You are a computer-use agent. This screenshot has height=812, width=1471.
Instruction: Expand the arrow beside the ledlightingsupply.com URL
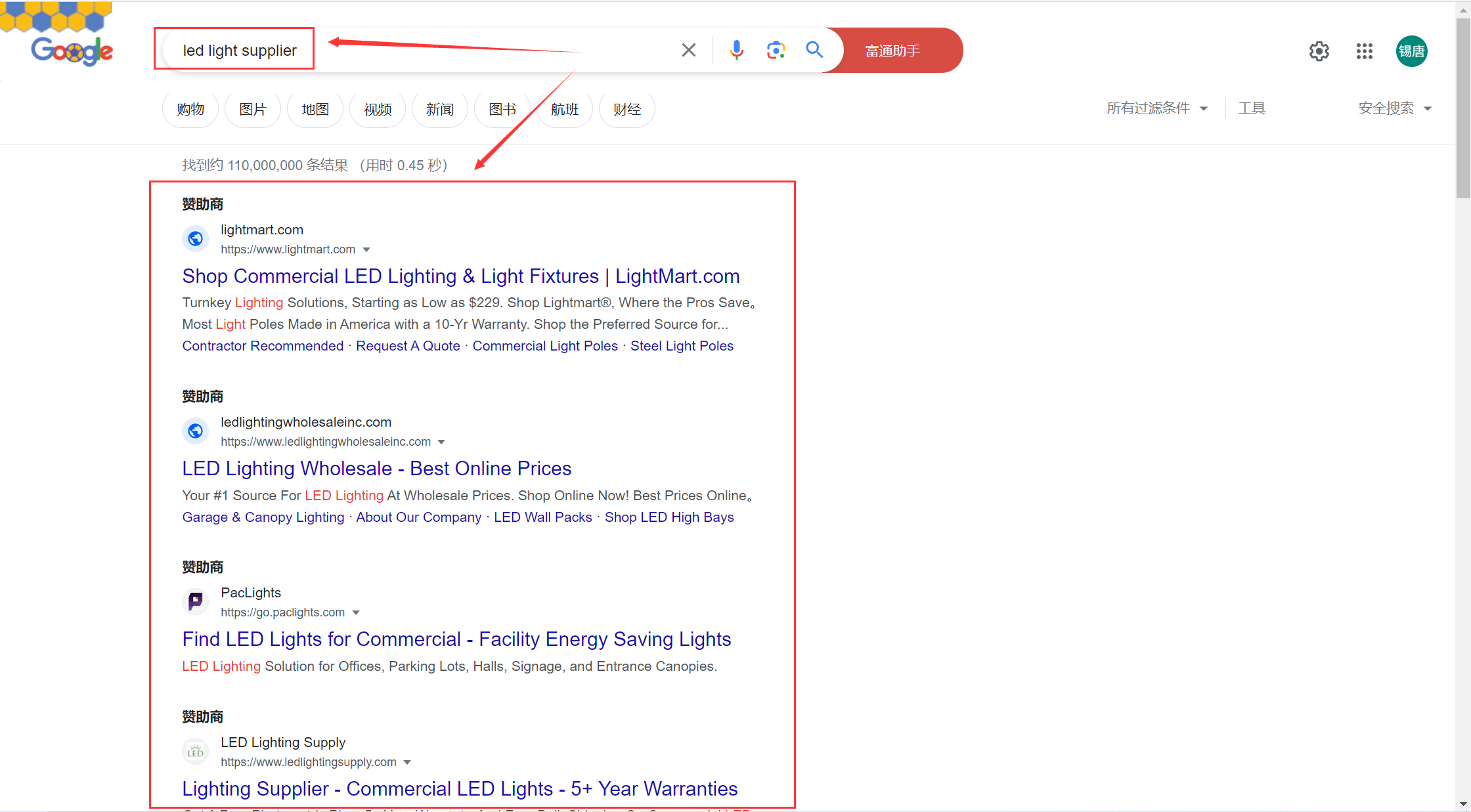pos(407,763)
